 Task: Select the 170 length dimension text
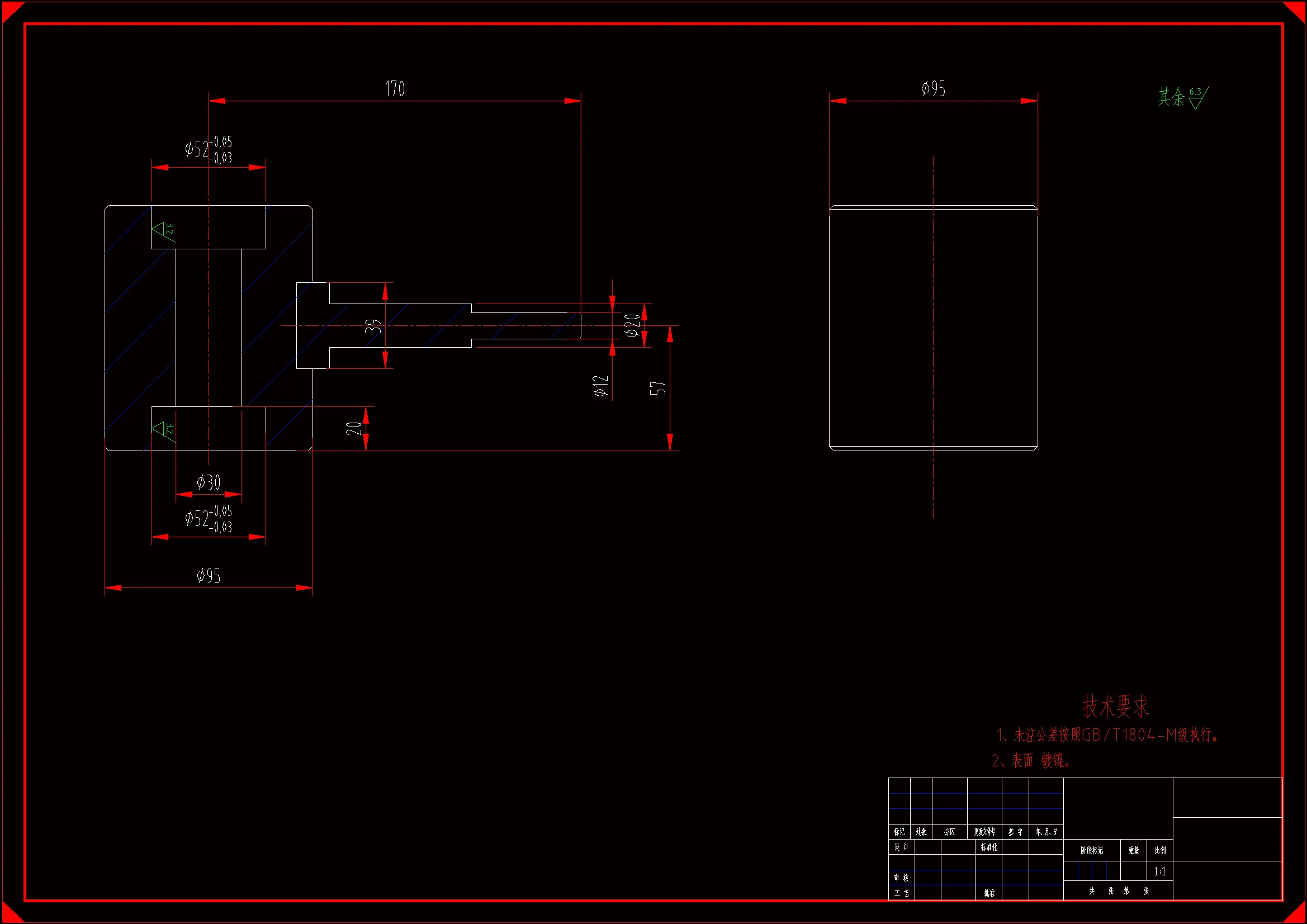click(395, 89)
